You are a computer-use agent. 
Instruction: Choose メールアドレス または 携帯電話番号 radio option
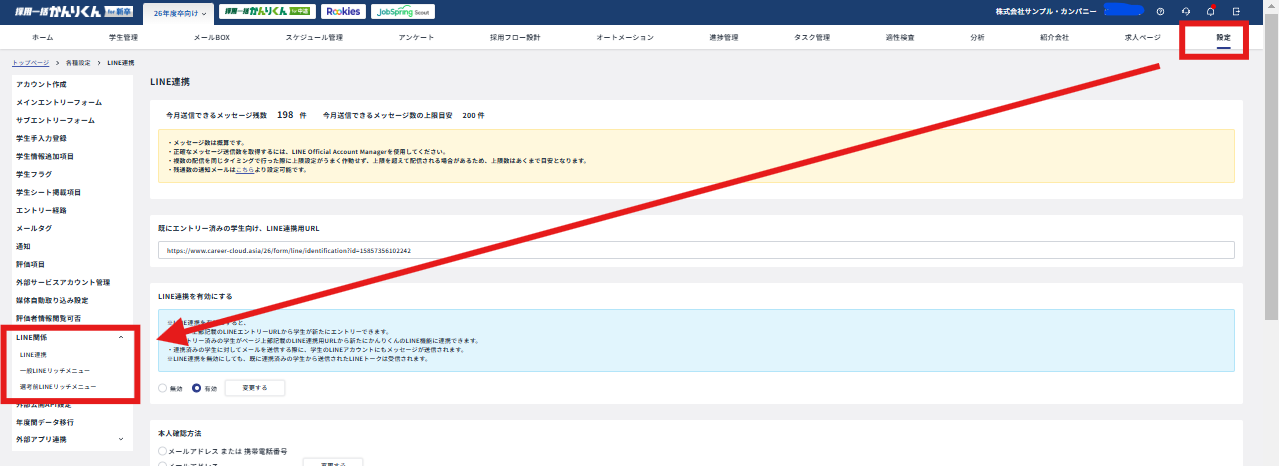tap(163, 452)
